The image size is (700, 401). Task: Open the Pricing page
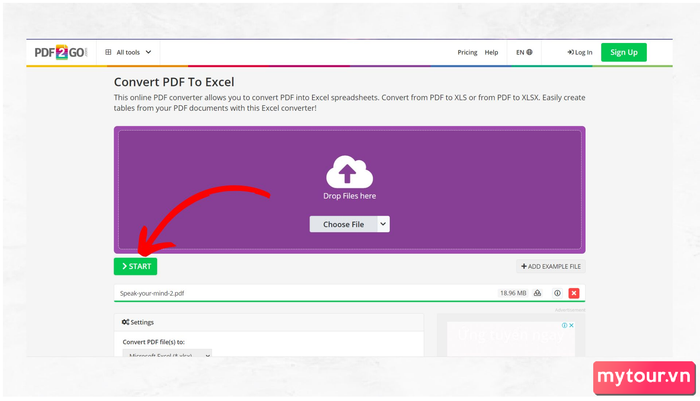(x=467, y=52)
